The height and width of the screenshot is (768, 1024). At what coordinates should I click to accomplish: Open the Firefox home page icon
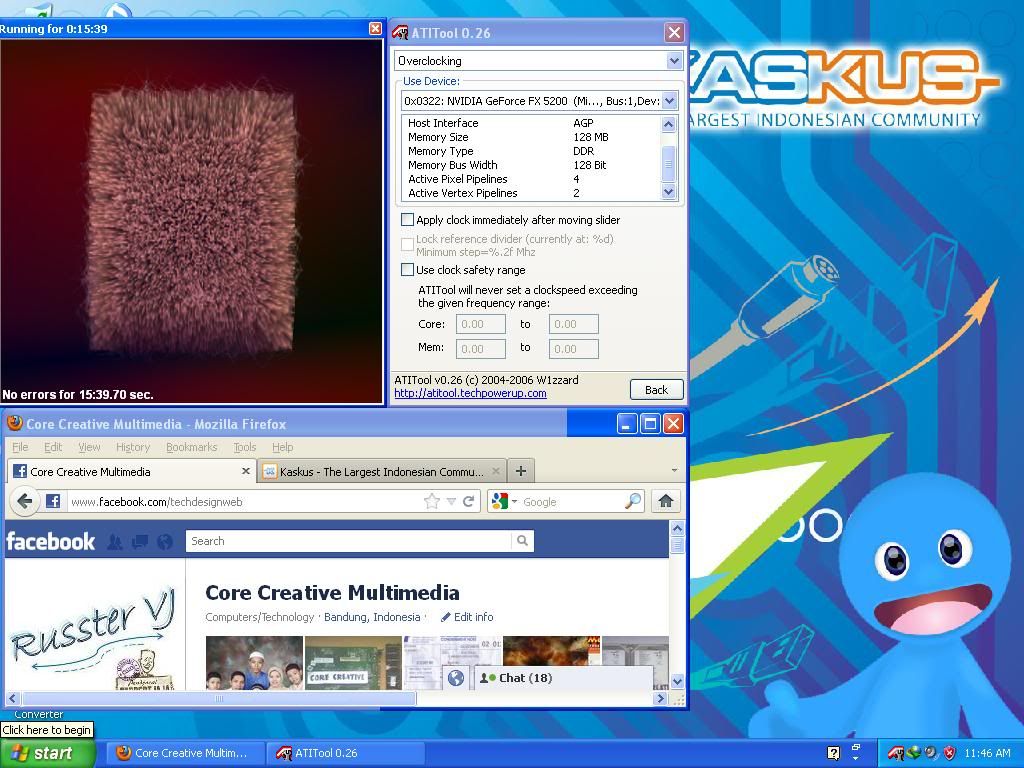[x=665, y=502]
